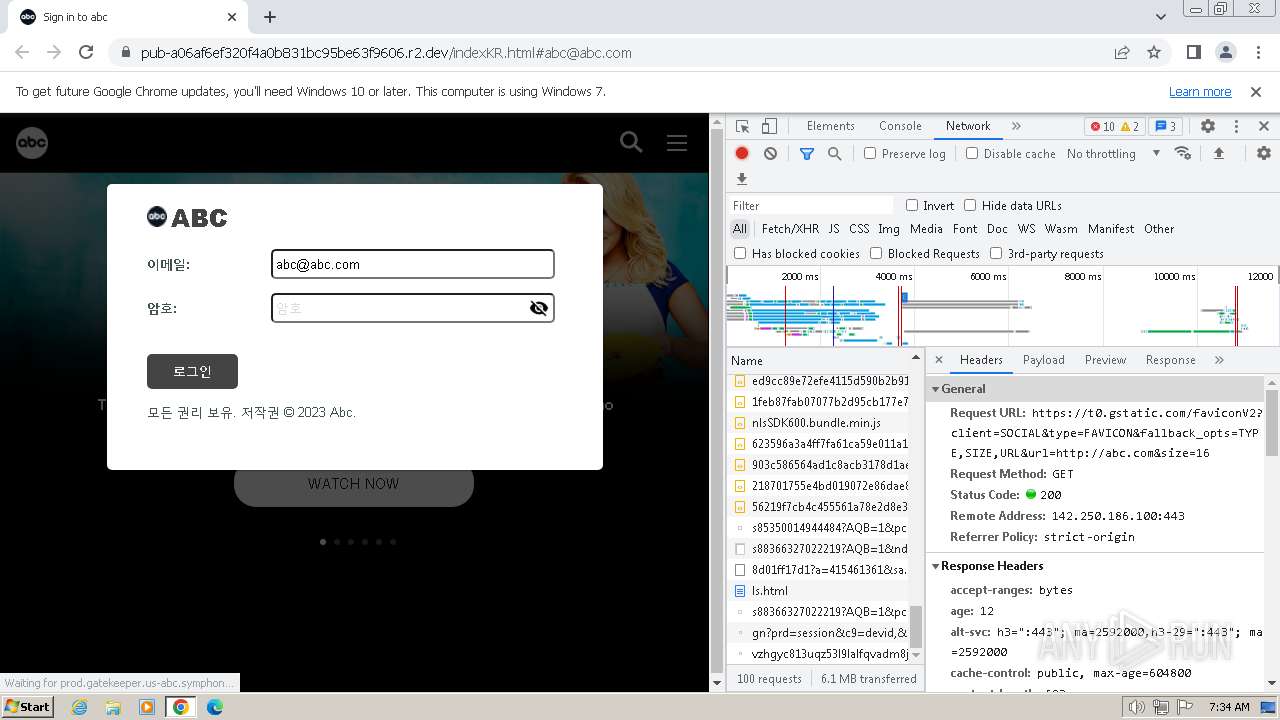Check Hide data URLs checkbox

(x=970, y=206)
